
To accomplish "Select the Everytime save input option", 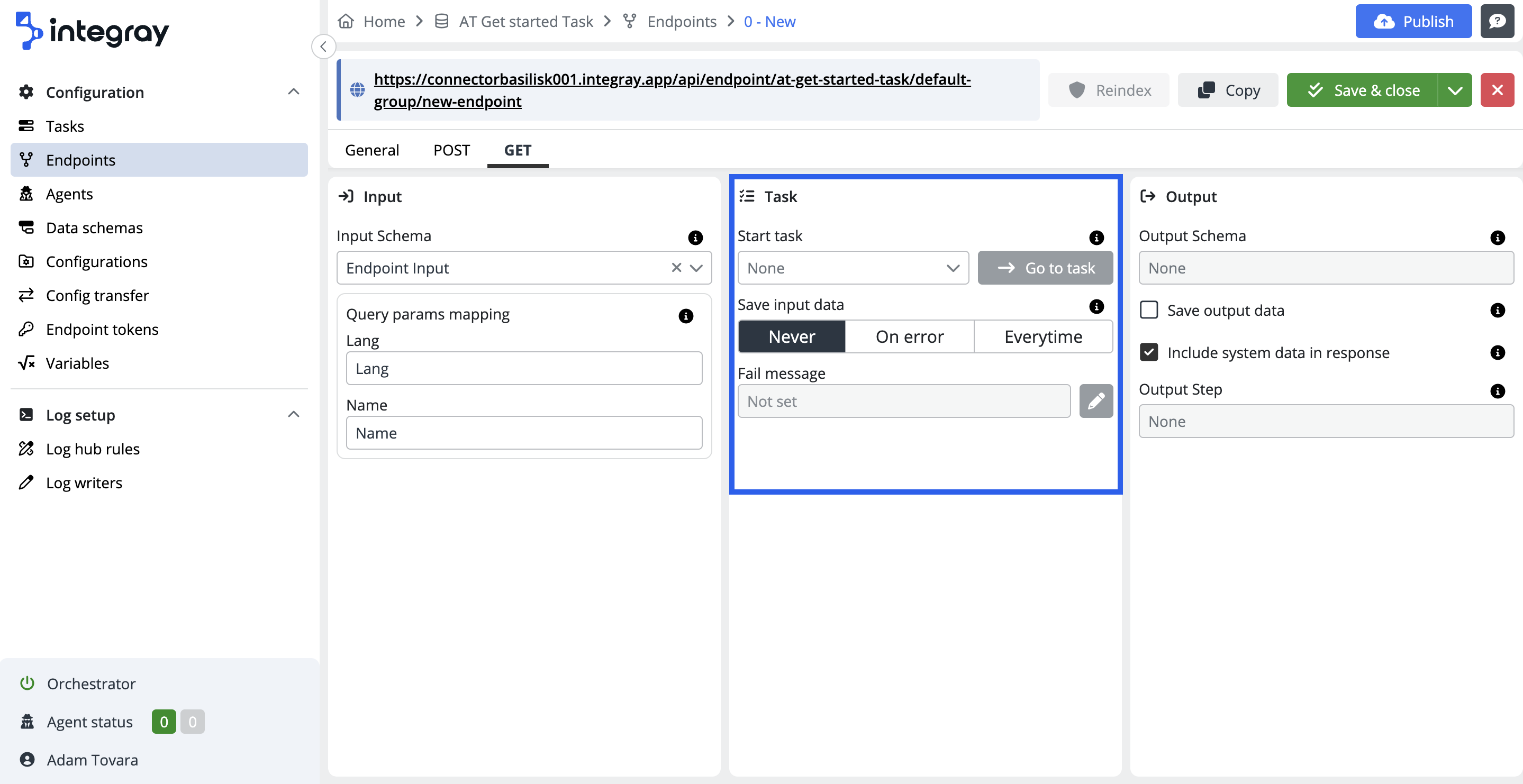I will [1042, 336].
